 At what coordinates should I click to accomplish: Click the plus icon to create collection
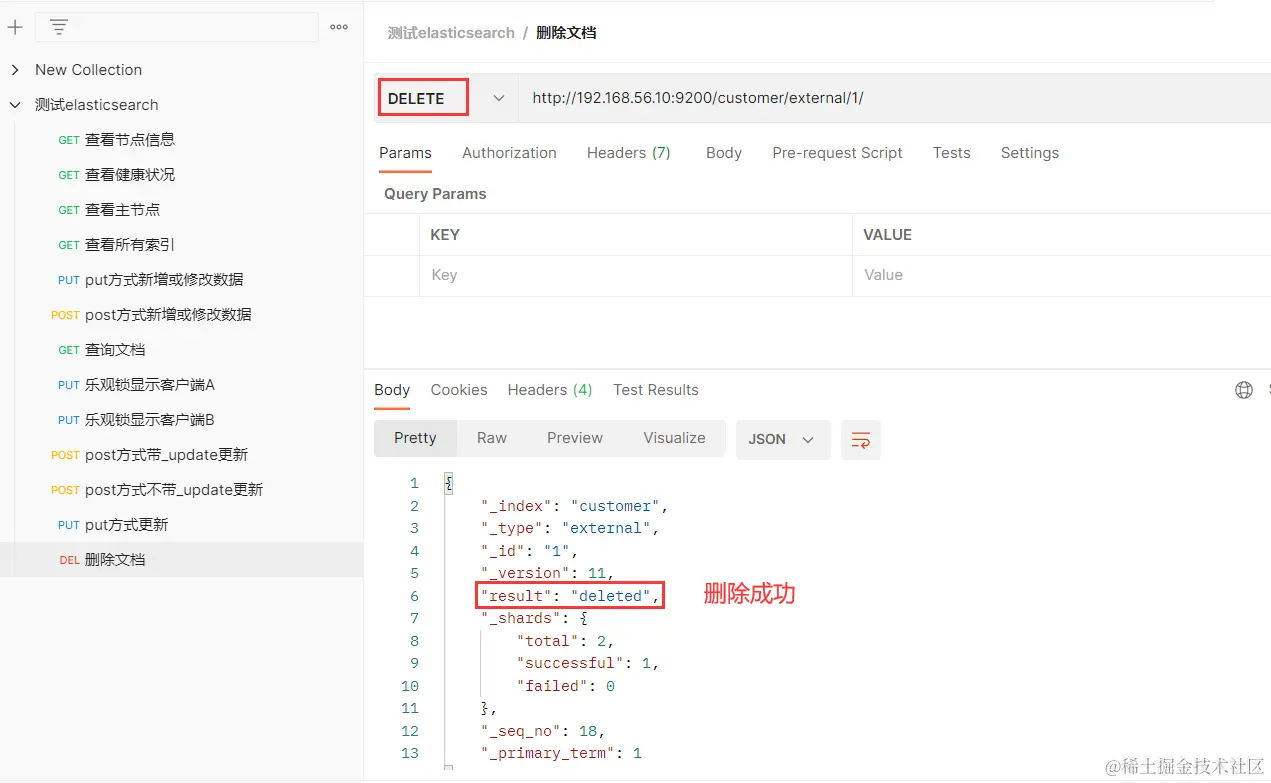[15, 27]
